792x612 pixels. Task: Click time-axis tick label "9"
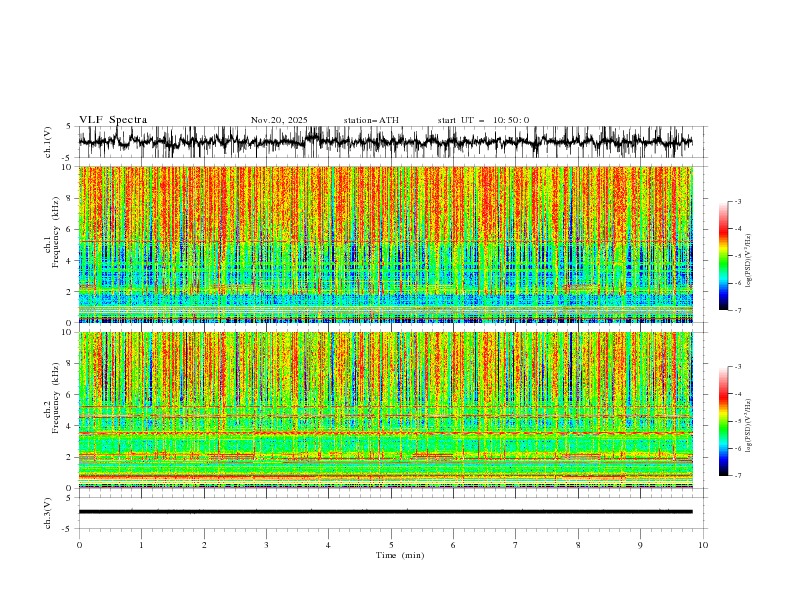coord(640,545)
